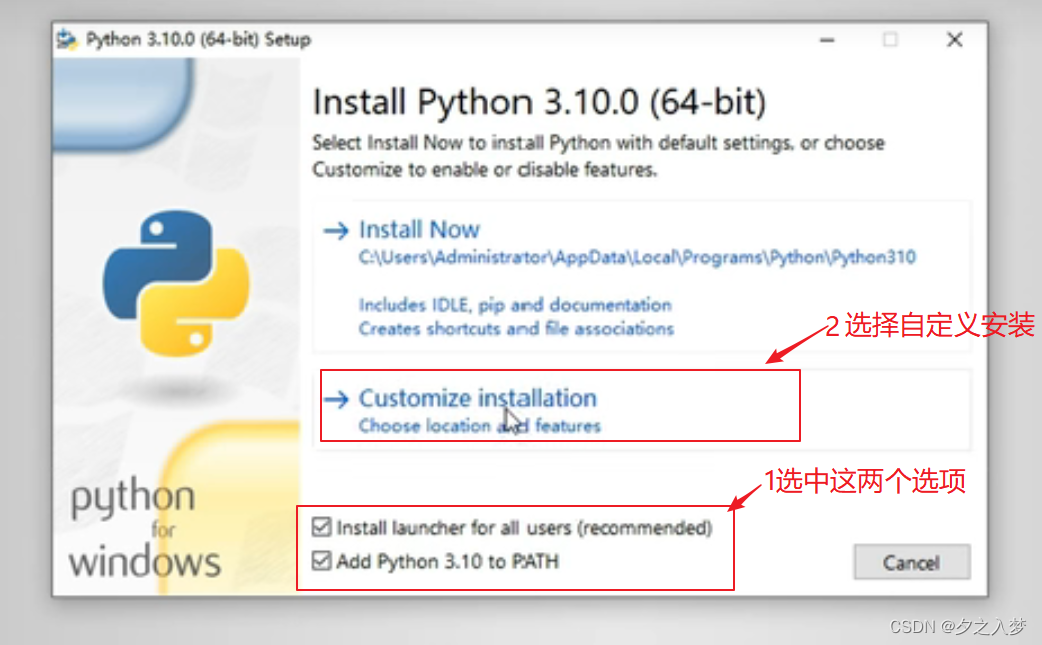The width and height of the screenshot is (1042, 645).
Task: Expand the Customize installation section
Action: click(x=479, y=398)
